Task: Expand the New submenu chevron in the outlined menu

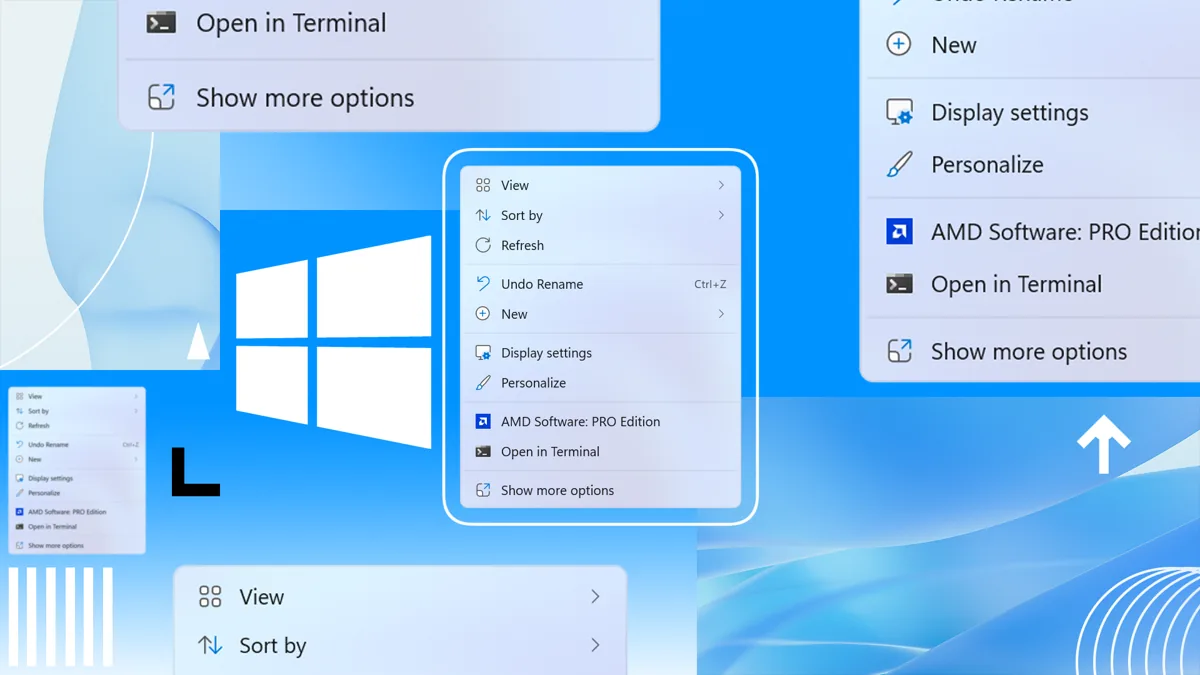Action: [x=721, y=314]
